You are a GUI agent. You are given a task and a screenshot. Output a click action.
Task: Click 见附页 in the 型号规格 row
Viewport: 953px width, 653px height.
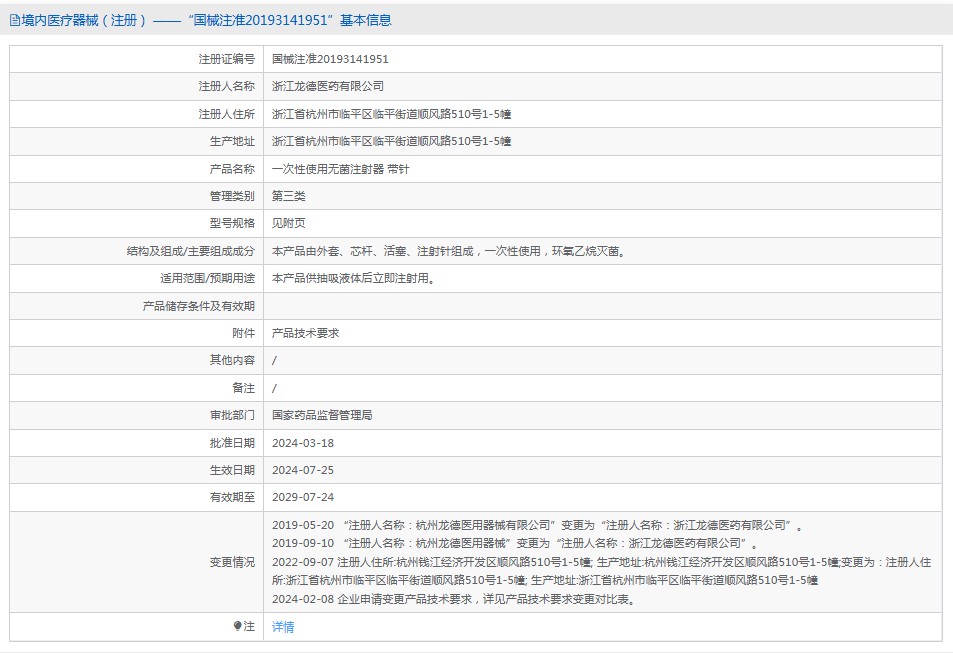click(289, 223)
